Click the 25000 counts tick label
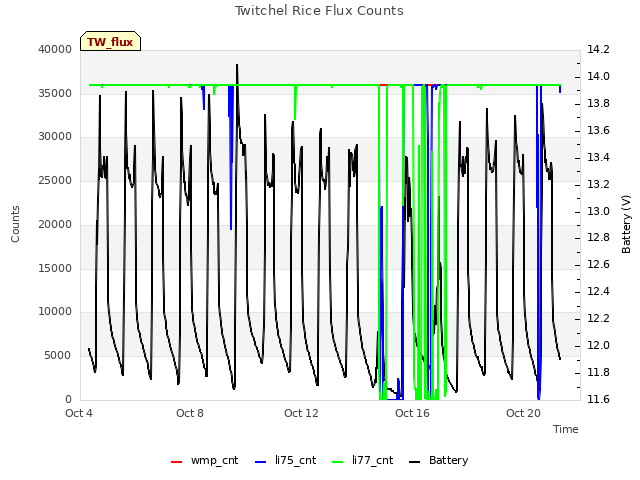 (55, 180)
